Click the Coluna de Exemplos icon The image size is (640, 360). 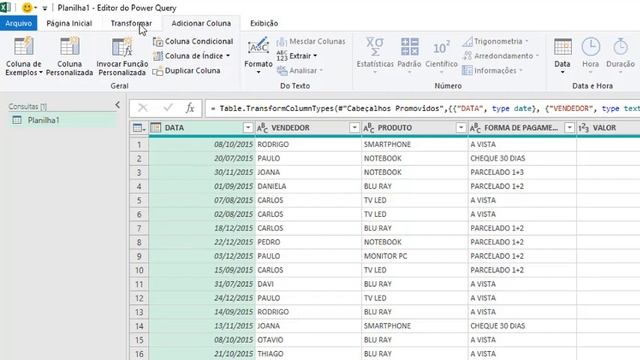pos(23,46)
